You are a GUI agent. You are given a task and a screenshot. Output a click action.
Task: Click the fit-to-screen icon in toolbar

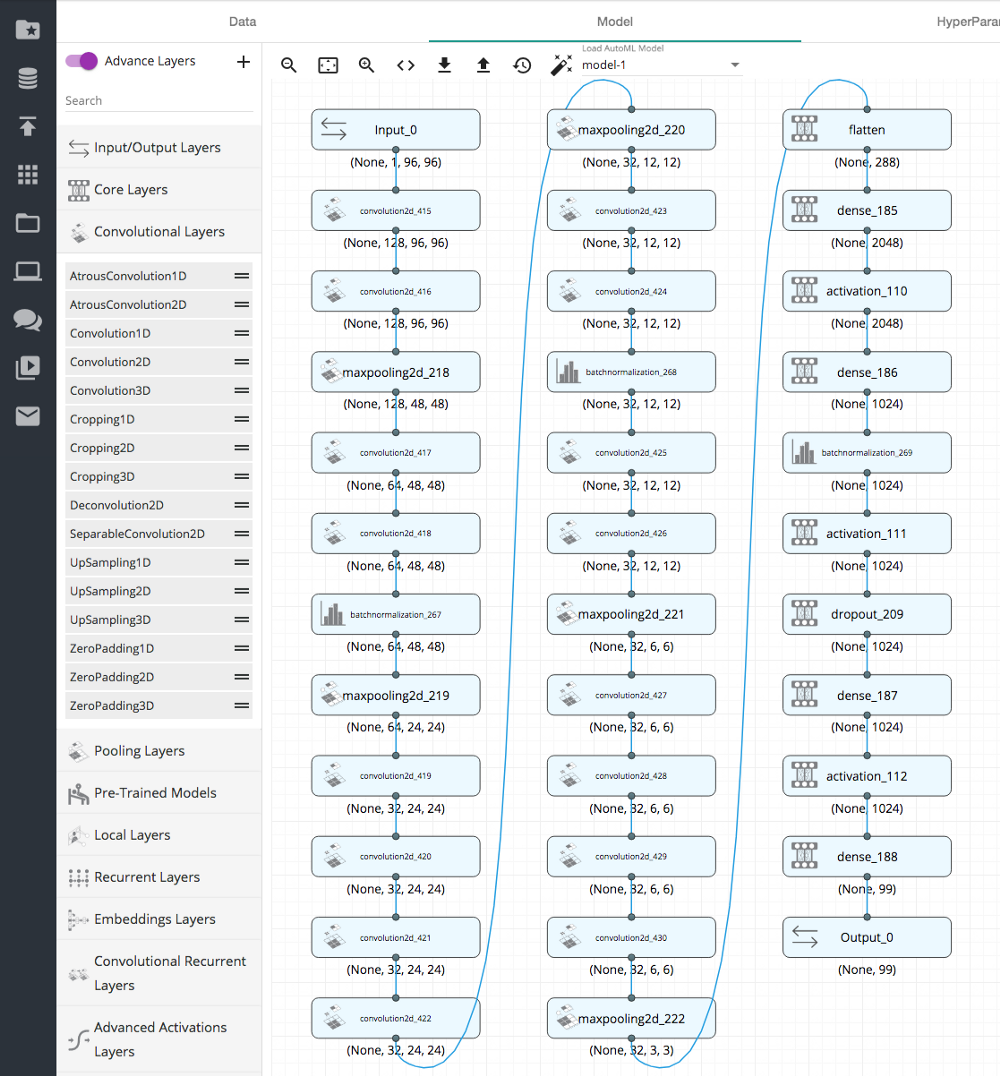[328, 65]
